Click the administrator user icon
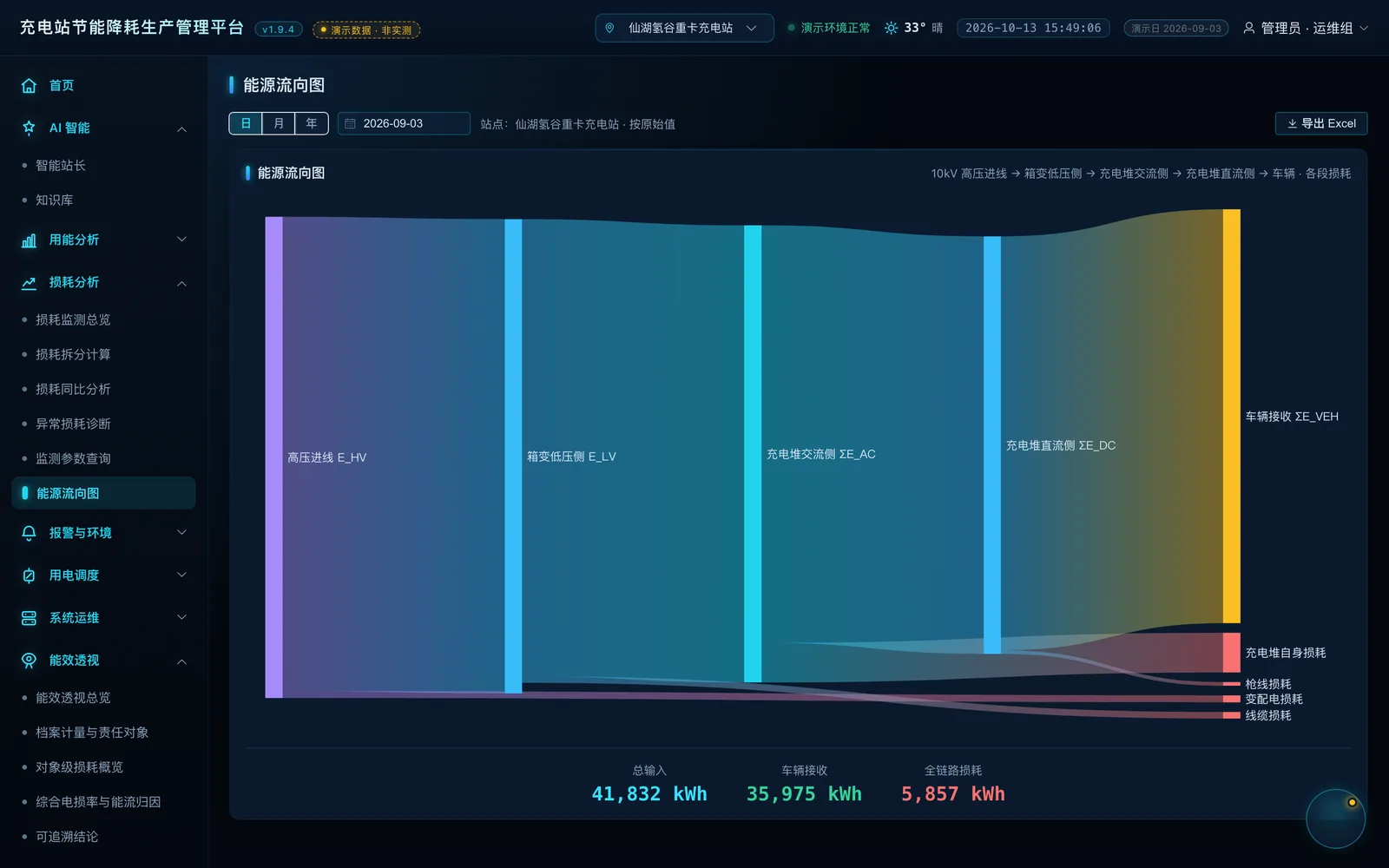This screenshot has height=868, width=1389. 1248,28
